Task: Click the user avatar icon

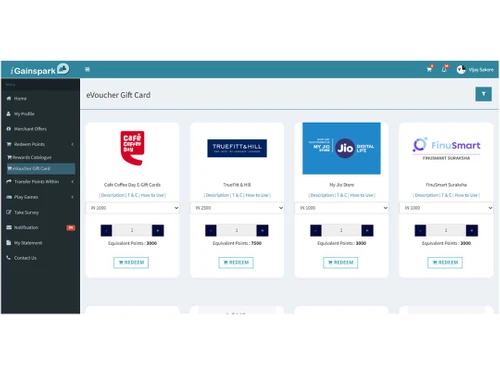Action: 461,69
